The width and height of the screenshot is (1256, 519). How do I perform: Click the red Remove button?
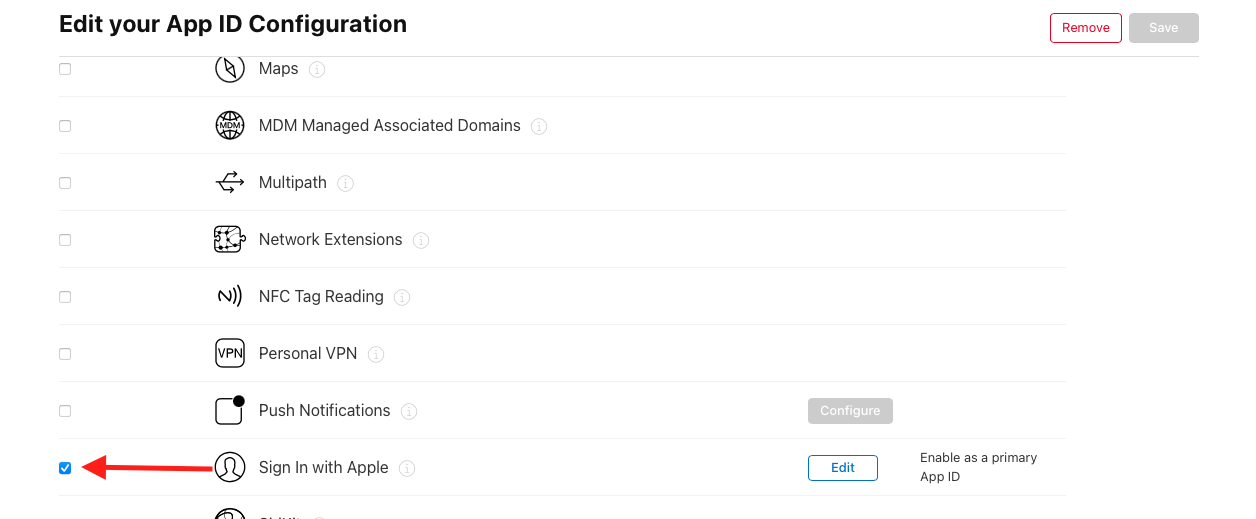[1086, 28]
